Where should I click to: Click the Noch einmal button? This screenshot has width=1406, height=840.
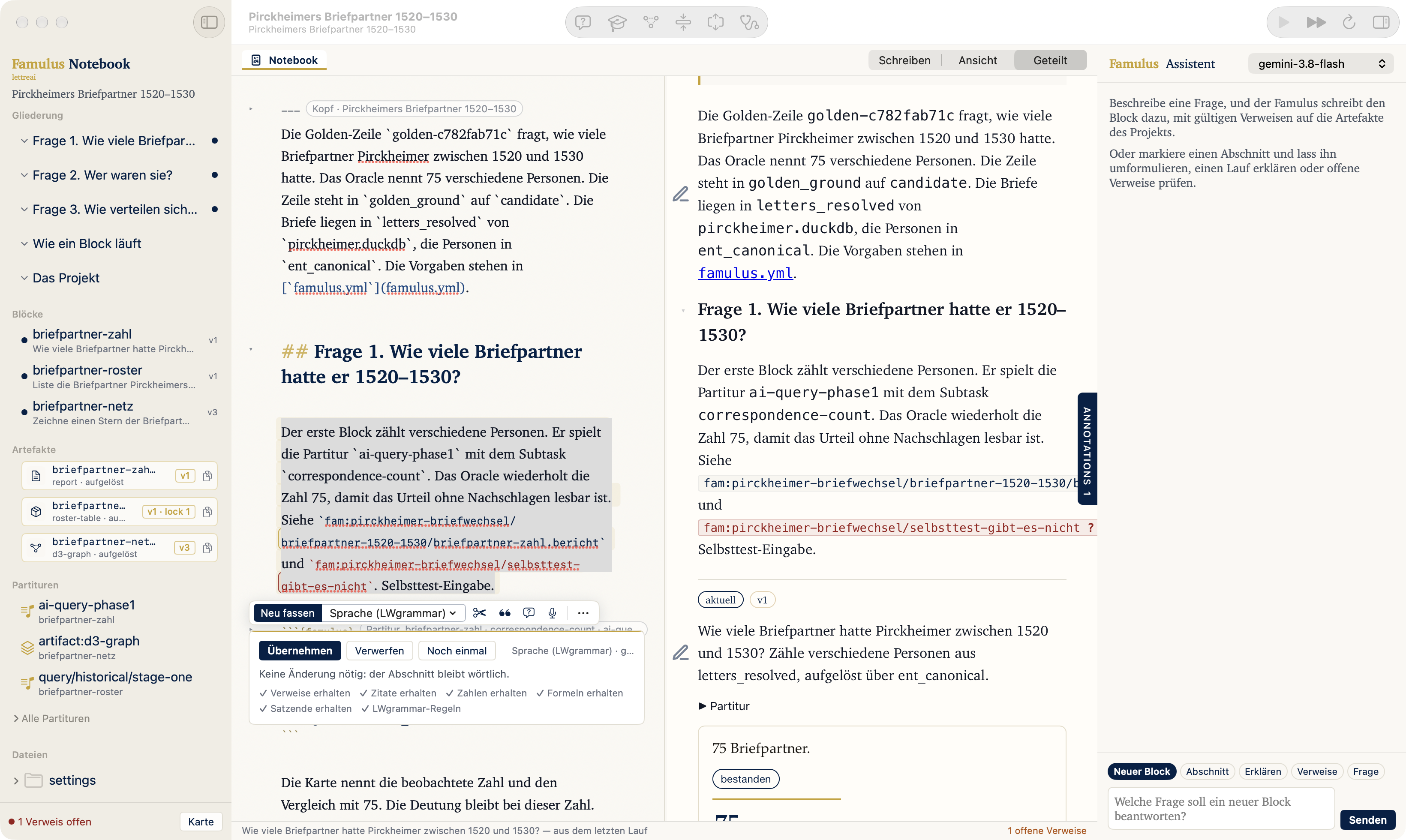(456, 651)
